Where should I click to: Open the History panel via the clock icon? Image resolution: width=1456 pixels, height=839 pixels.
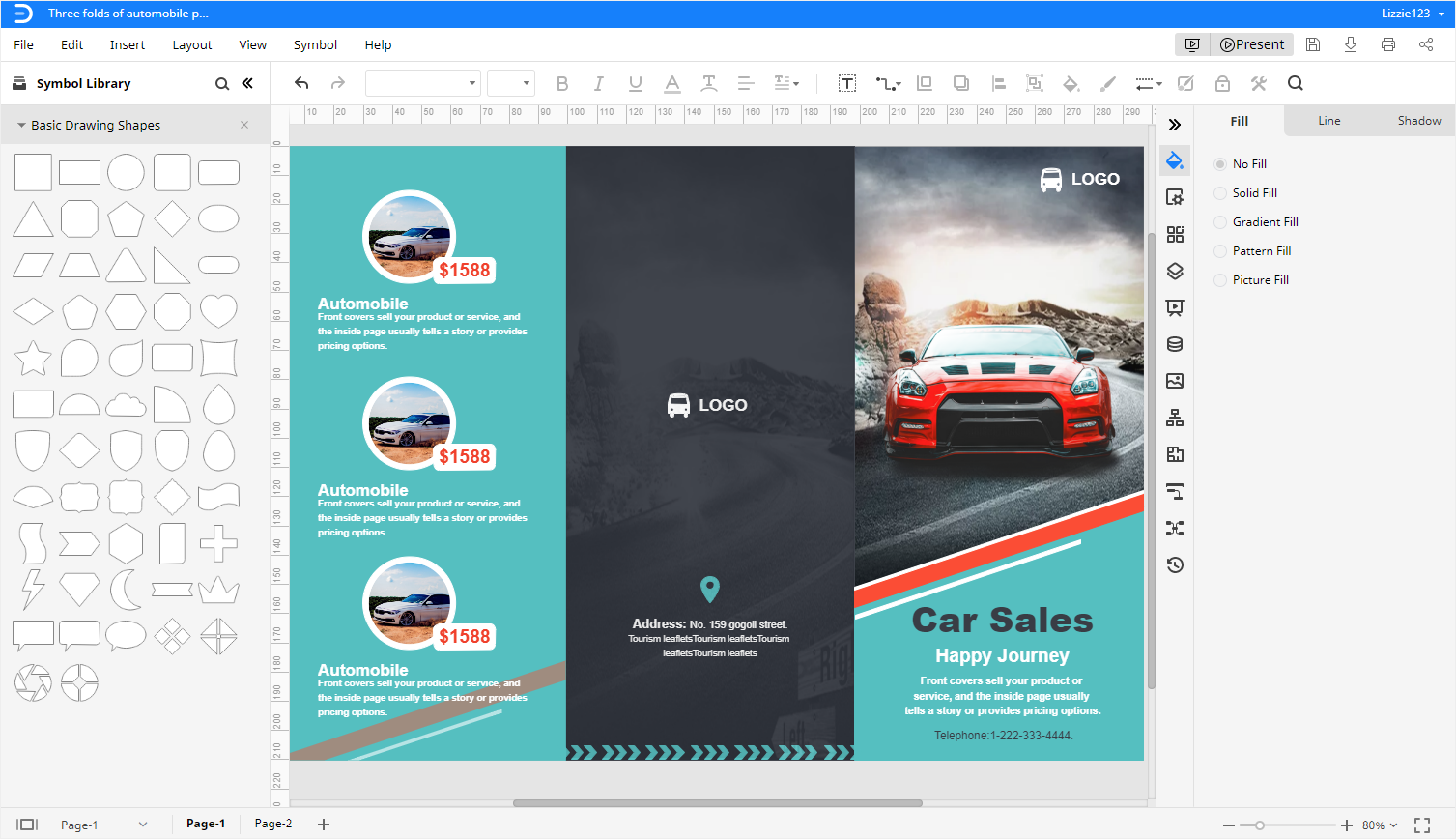[1175, 564]
